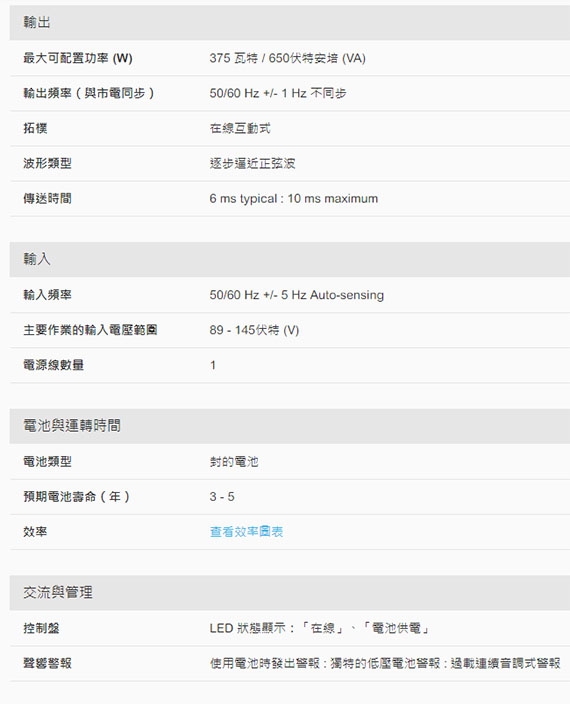Click the 最大可配置功率 (W) label

[x=78, y=58]
